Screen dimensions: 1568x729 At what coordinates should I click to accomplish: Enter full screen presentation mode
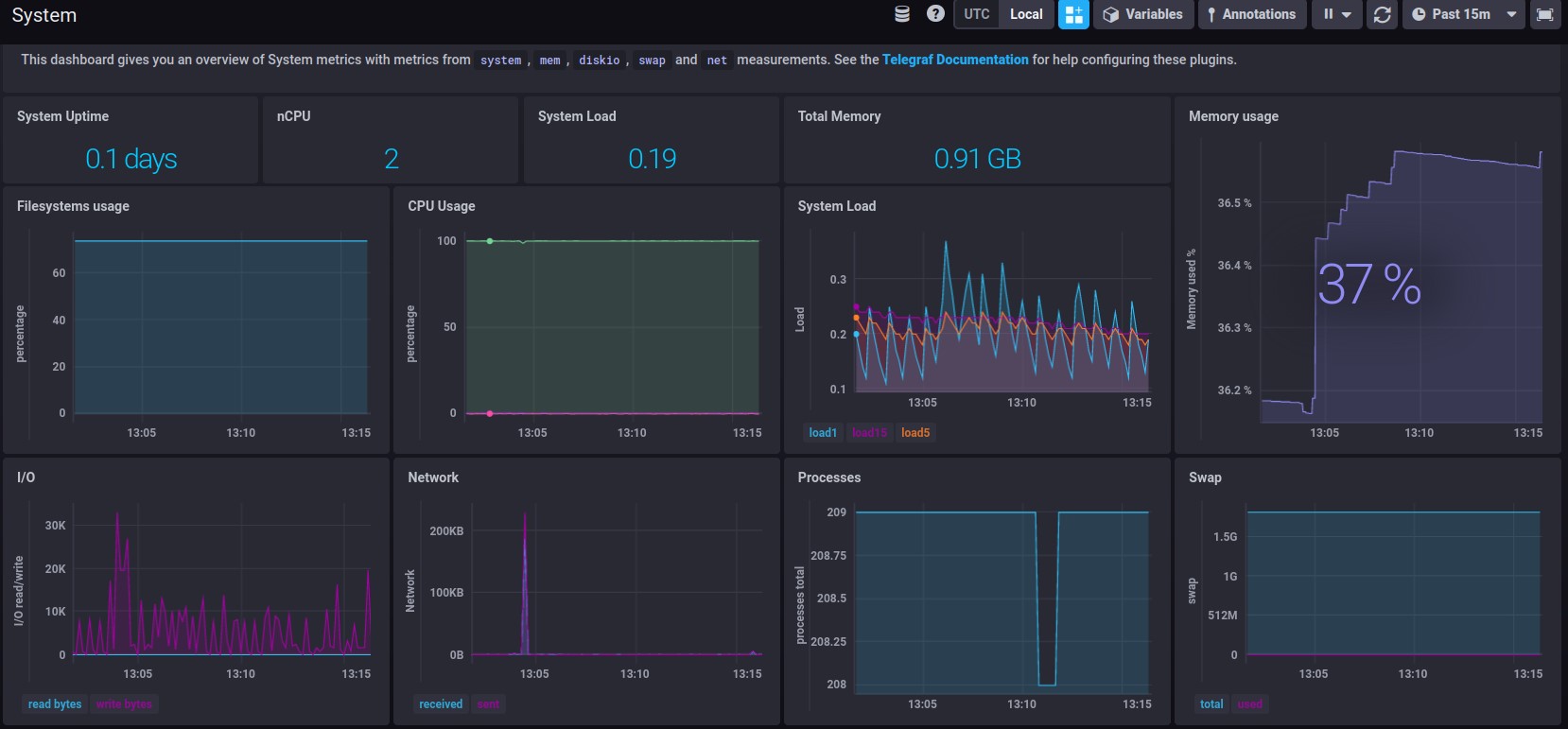point(1544,14)
